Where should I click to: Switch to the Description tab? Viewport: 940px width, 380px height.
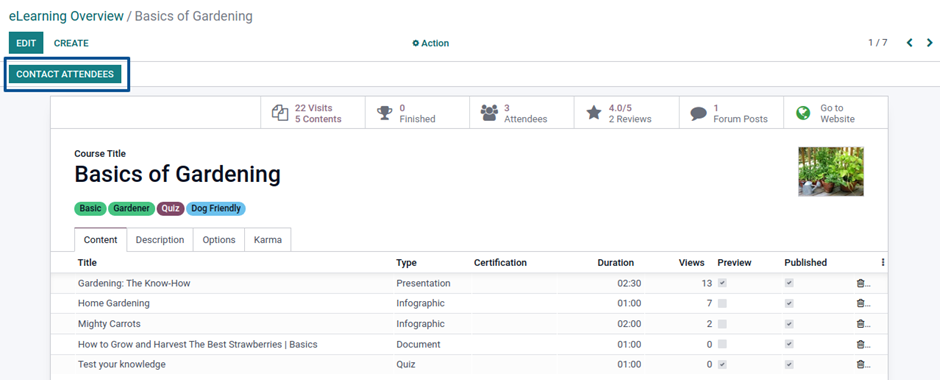pos(159,240)
